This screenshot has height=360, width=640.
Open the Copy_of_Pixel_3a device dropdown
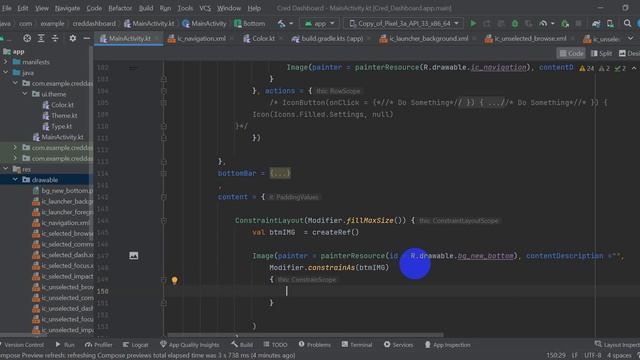tap(403, 24)
